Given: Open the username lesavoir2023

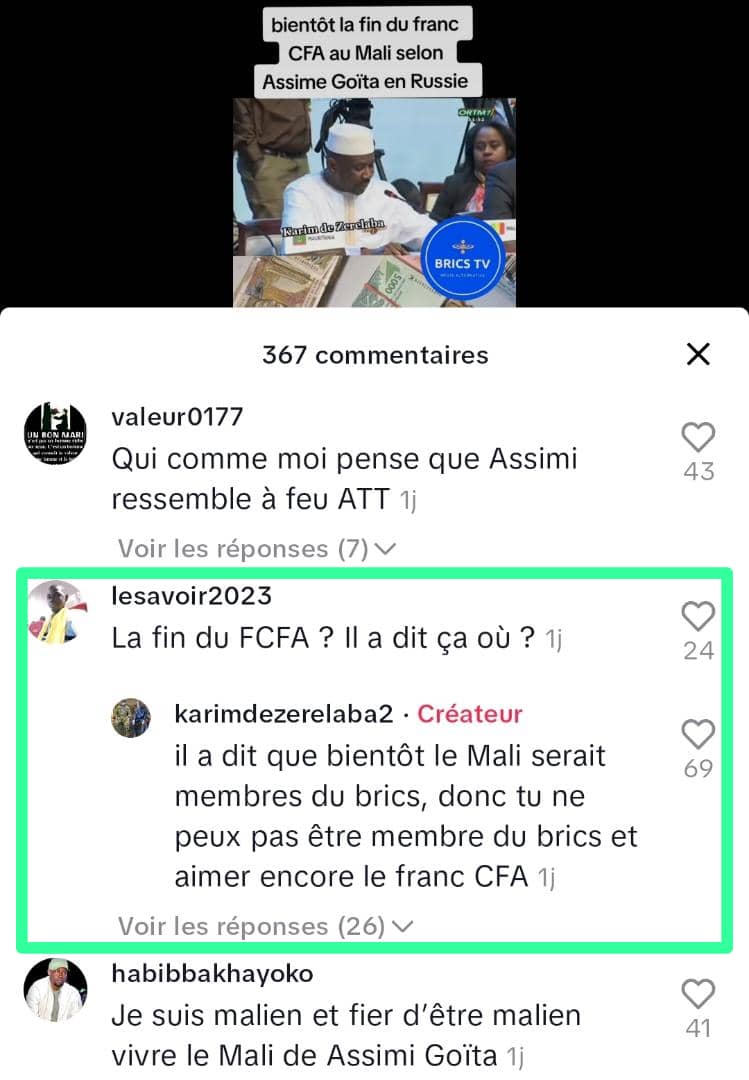Looking at the screenshot, I should tap(192, 596).
